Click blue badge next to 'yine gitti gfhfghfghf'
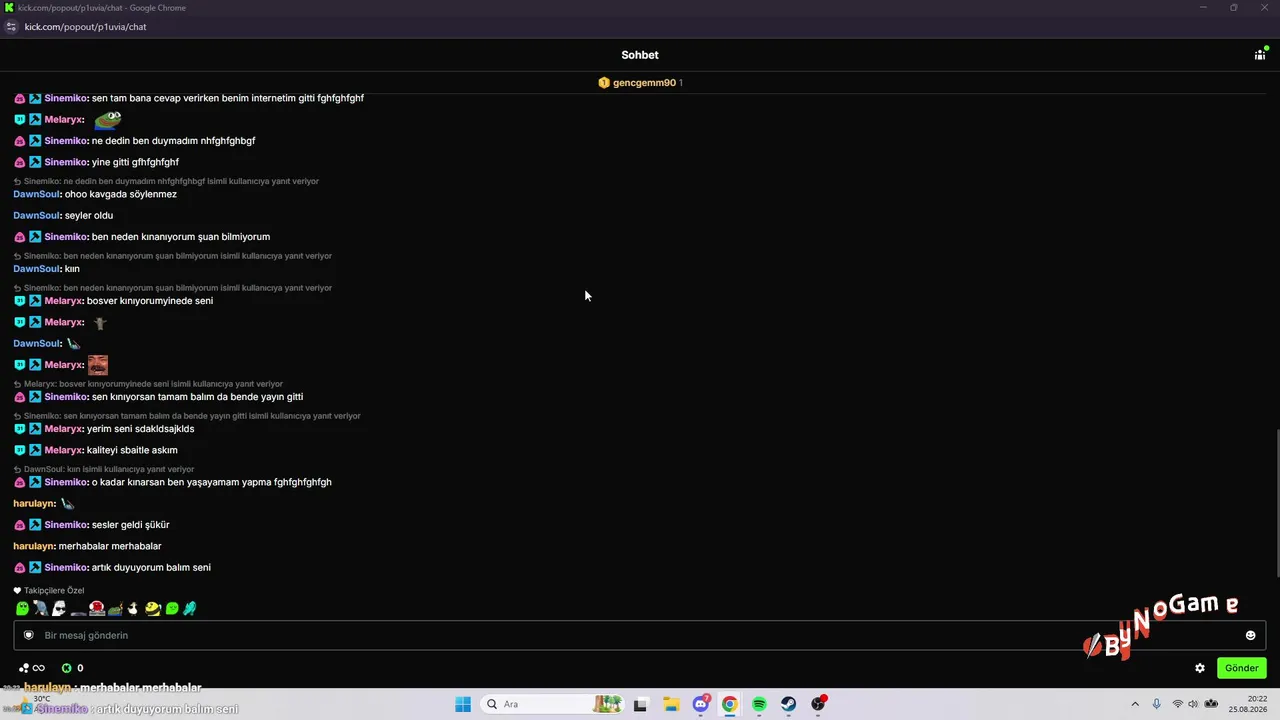Viewport: 1280px width, 720px height. [x=35, y=162]
